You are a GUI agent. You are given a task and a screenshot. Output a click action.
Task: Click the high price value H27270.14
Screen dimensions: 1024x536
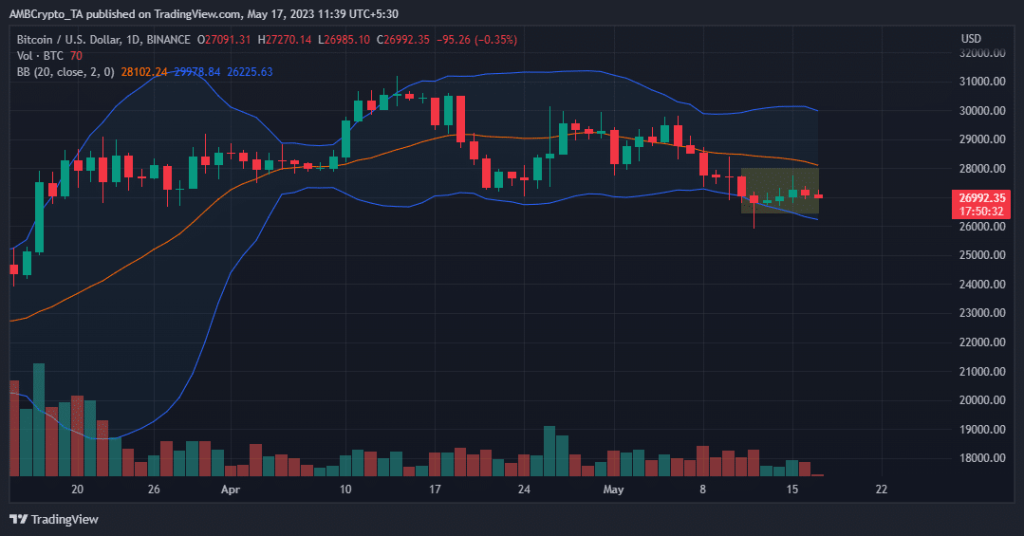pyautogui.click(x=287, y=39)
